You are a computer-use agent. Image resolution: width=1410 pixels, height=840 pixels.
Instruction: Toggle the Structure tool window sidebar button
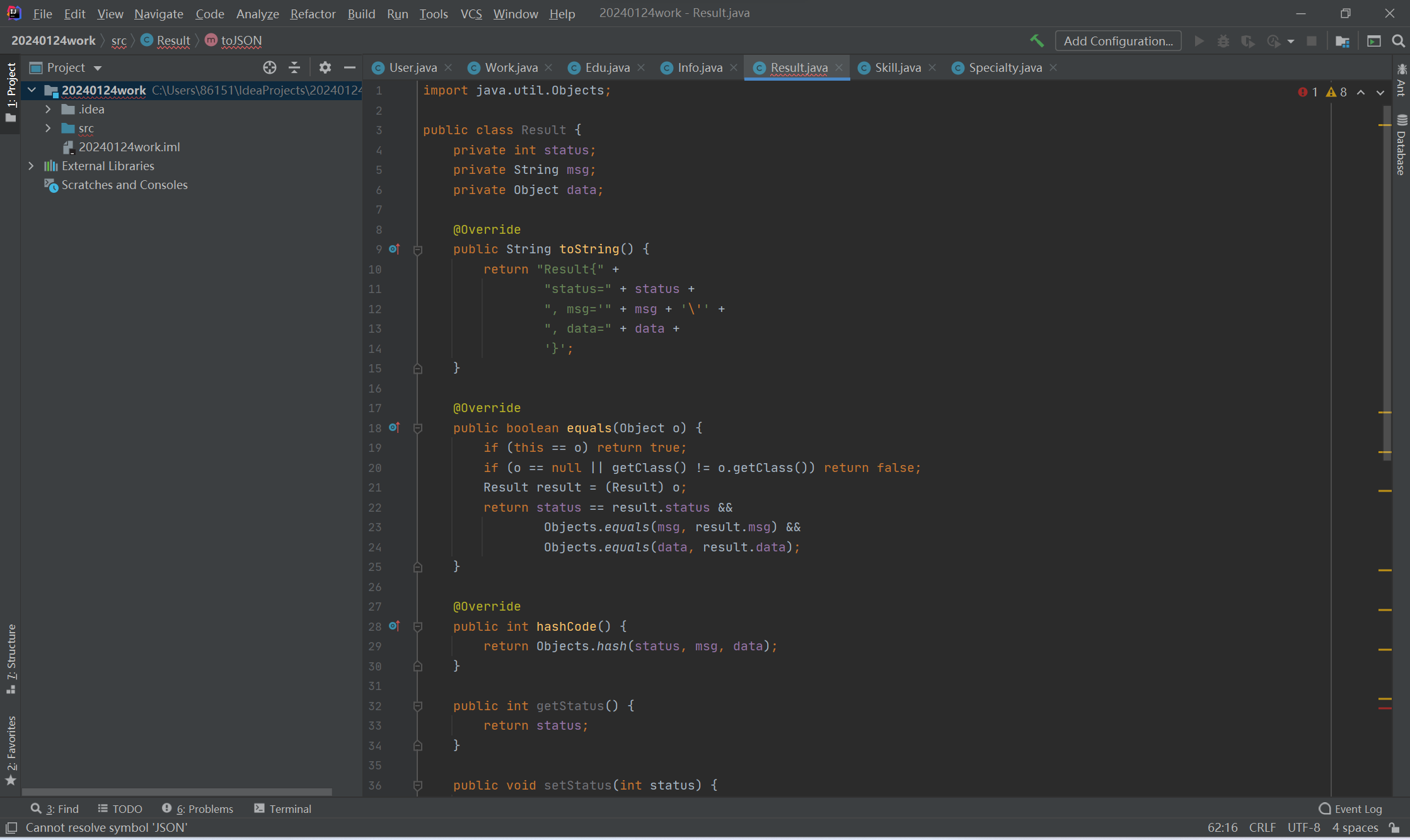tap(11, 659)
